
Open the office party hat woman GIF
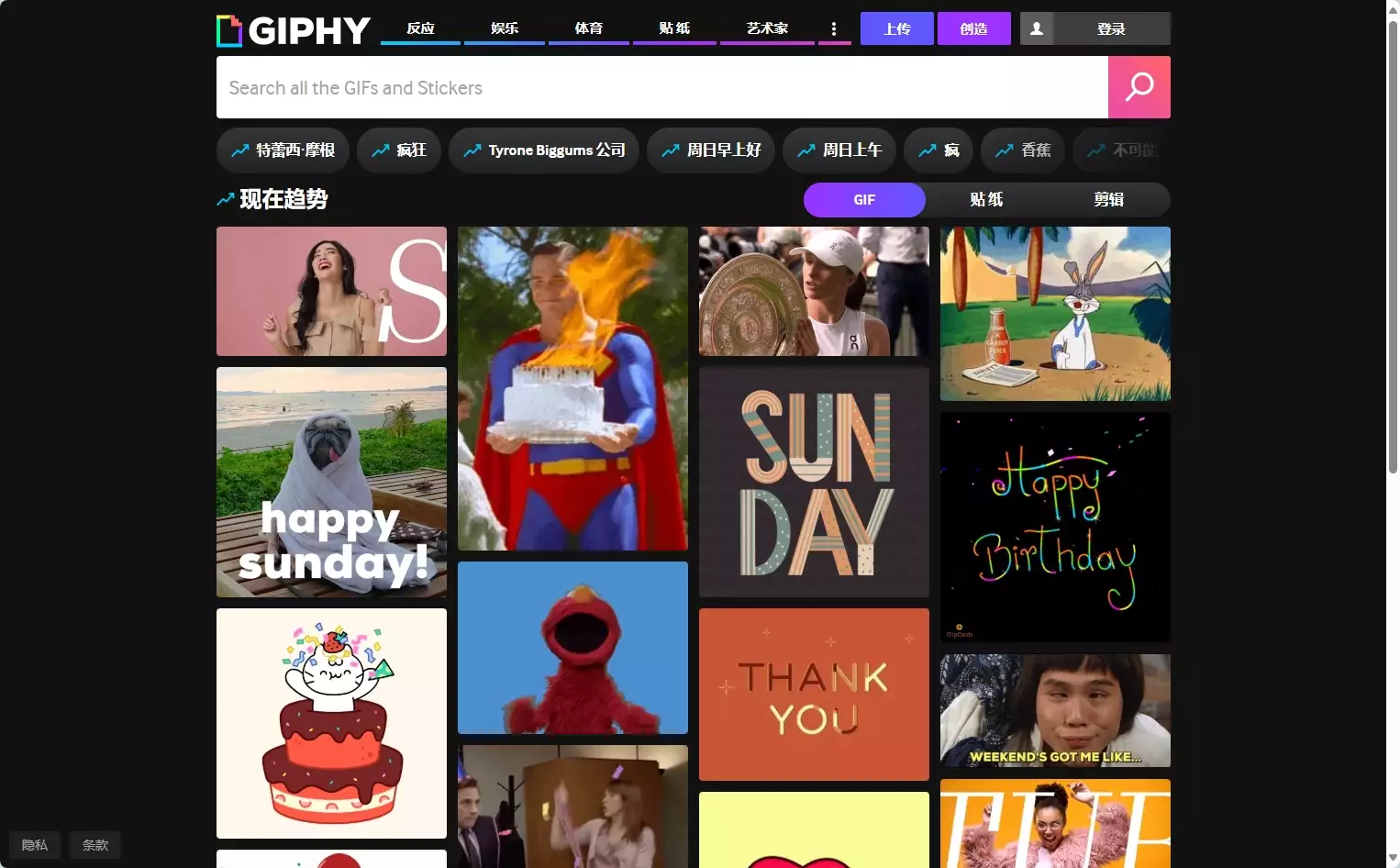tap(572, 807)
